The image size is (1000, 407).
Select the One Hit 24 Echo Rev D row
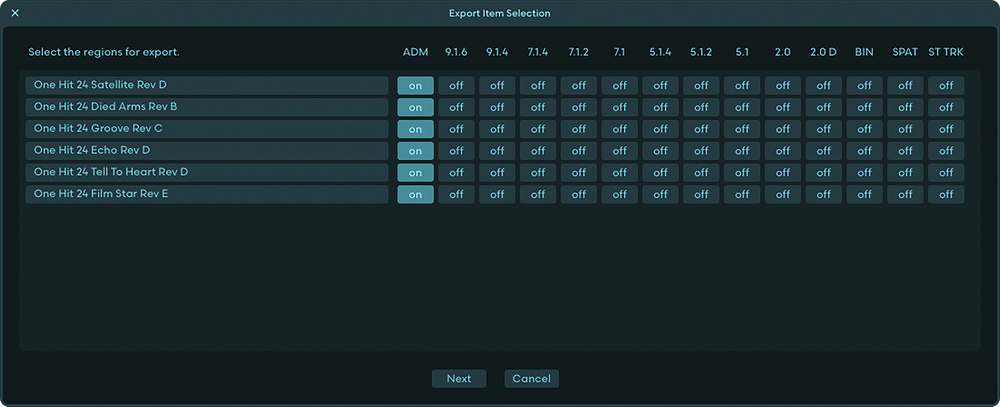(x=207, y=151)
